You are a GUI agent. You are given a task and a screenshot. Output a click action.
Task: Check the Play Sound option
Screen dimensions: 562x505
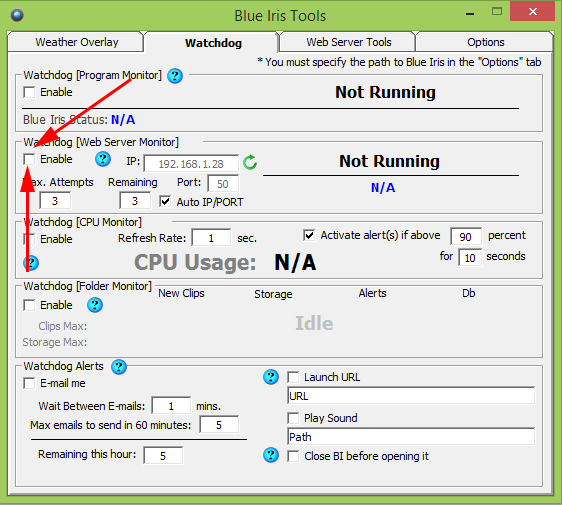[x=293, y=418]
